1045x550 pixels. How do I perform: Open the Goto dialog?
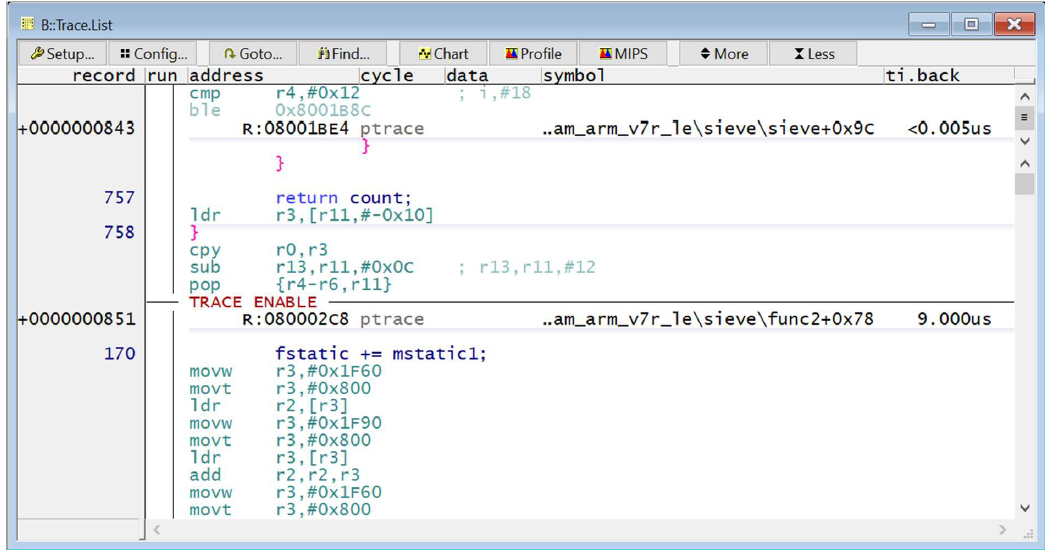click(253, 54)
